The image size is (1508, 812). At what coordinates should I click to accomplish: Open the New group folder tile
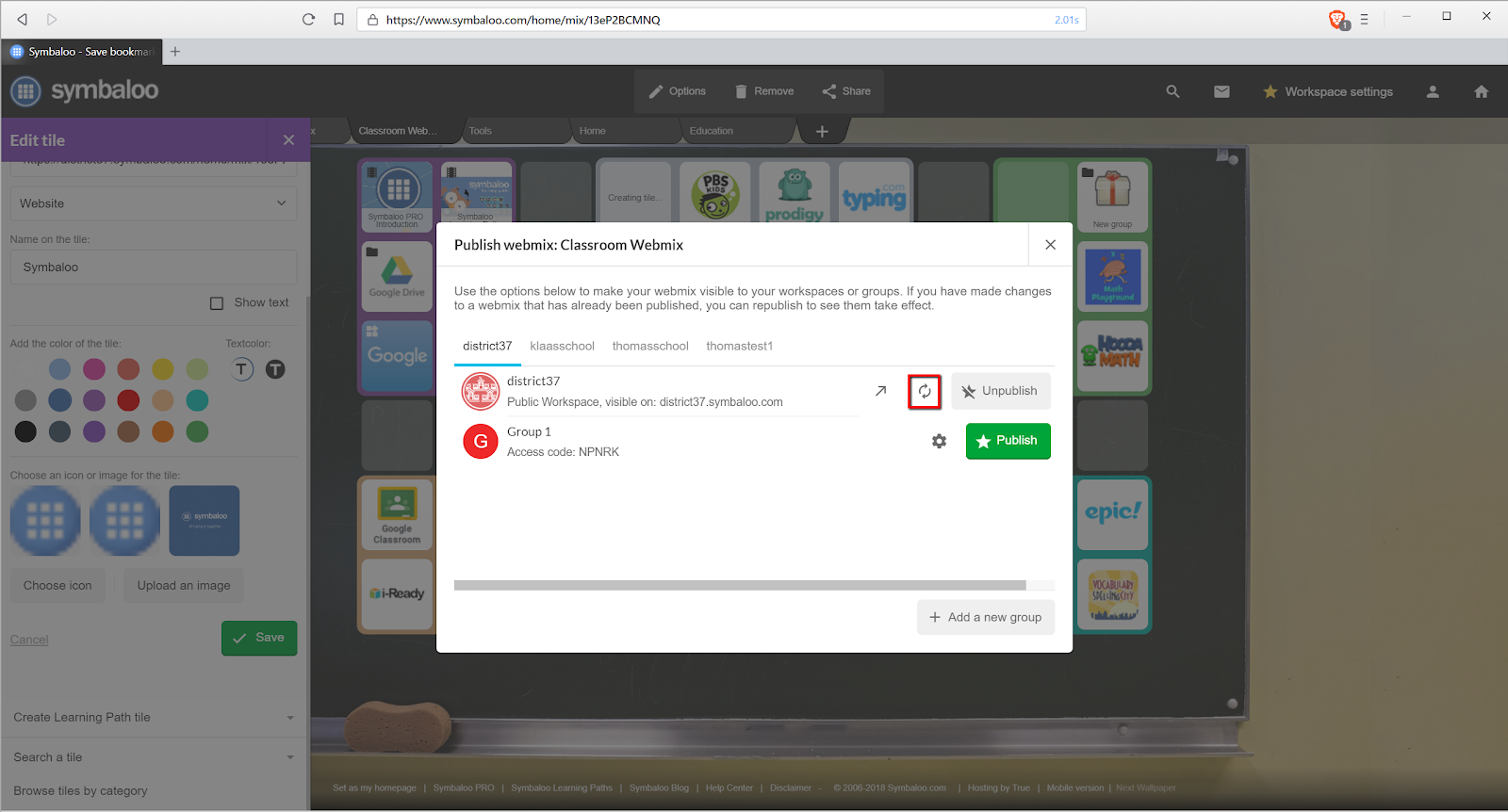[1112, 197]
